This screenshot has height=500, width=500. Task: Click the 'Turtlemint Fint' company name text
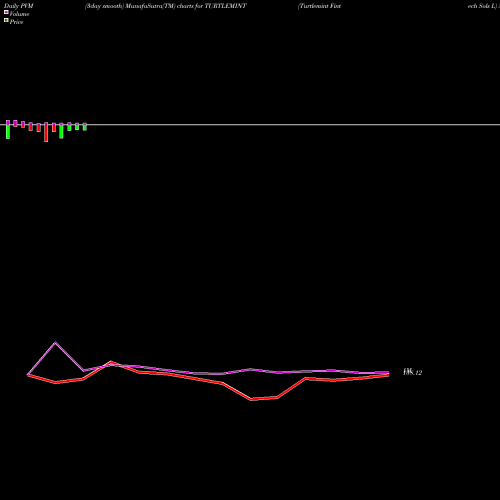point(319,6)
